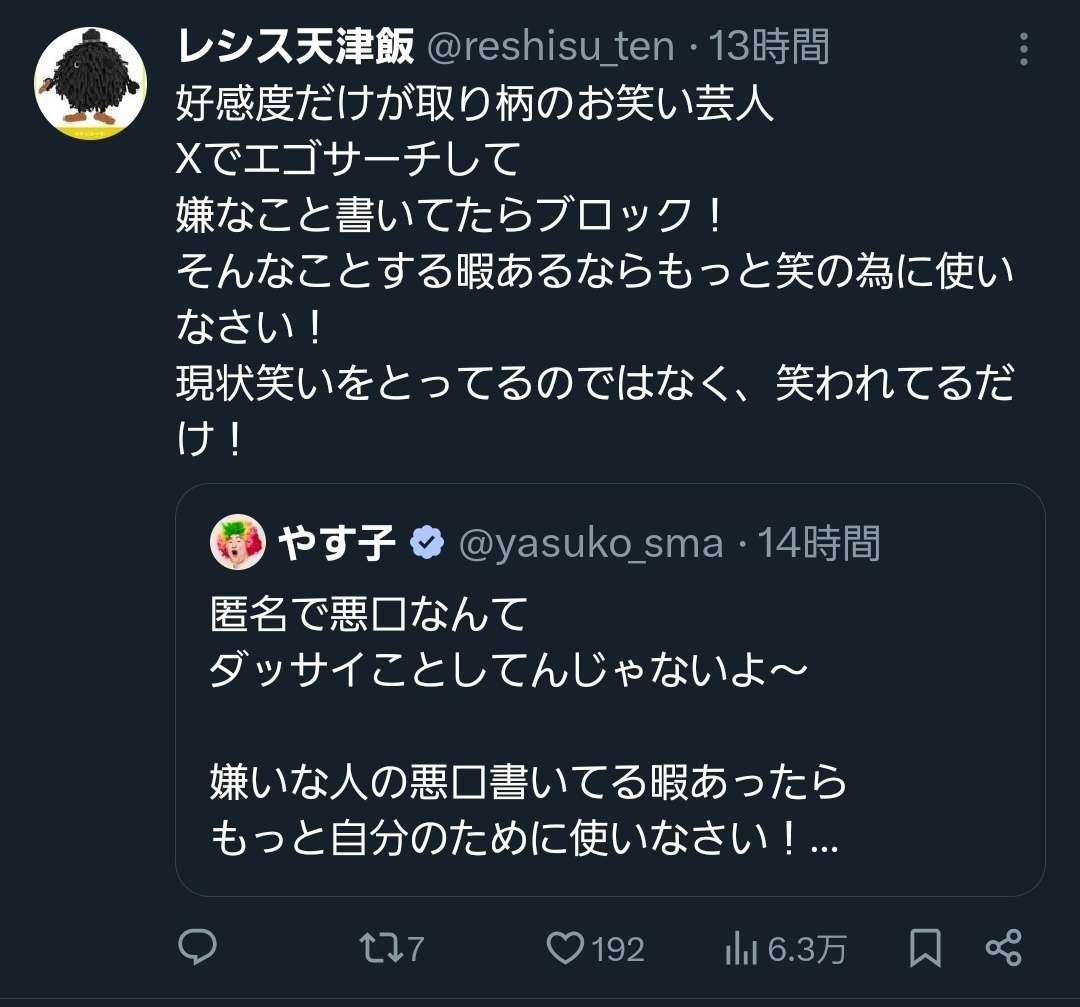Click the blue verified badge beside やす子
Image resolution: width=1080 pixels, height=1007 pixels.
427,543
